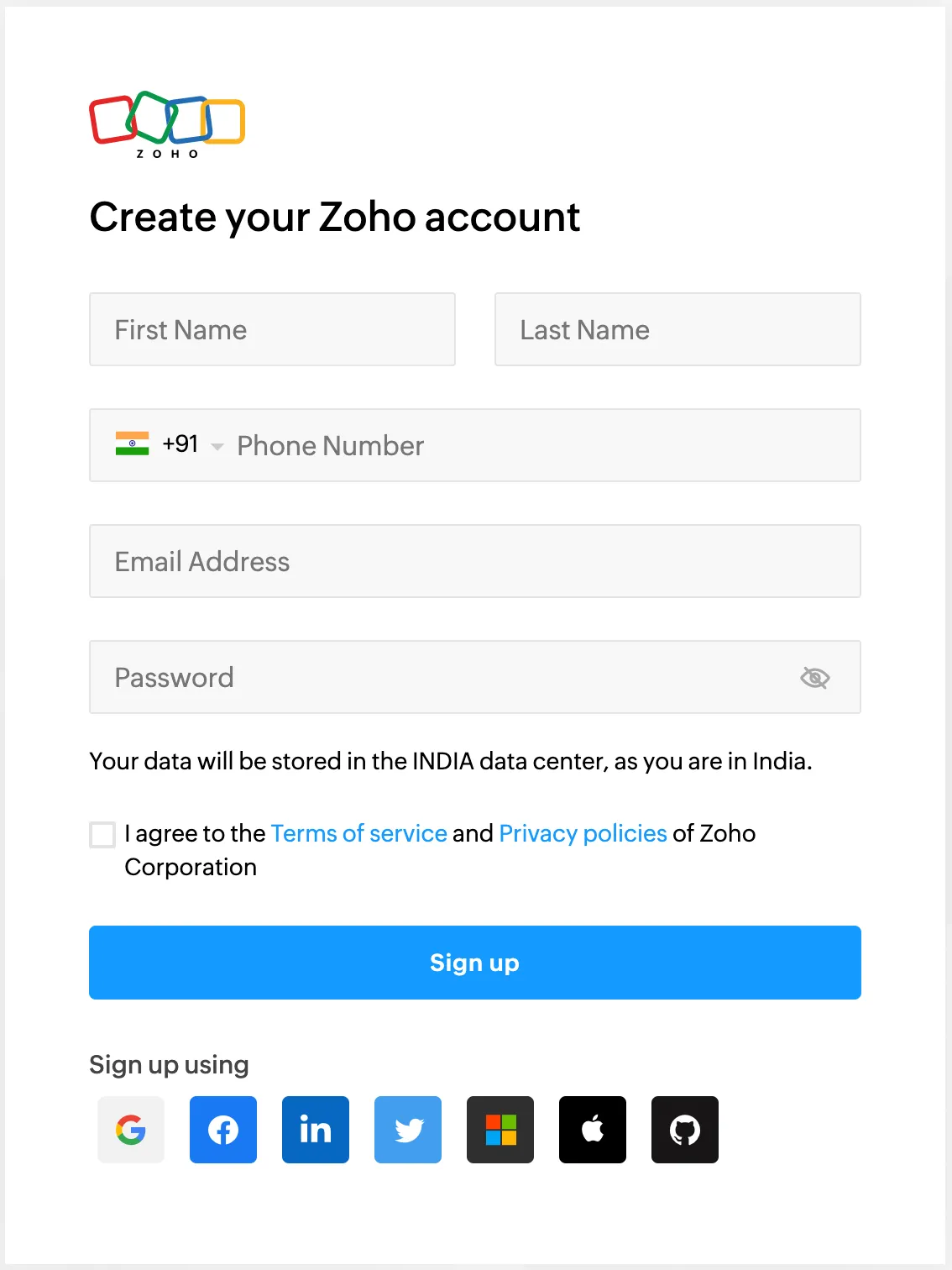The width and height of the screenshot is (952, 1270).
Task: Focus the First Name field
Action: 272,329
